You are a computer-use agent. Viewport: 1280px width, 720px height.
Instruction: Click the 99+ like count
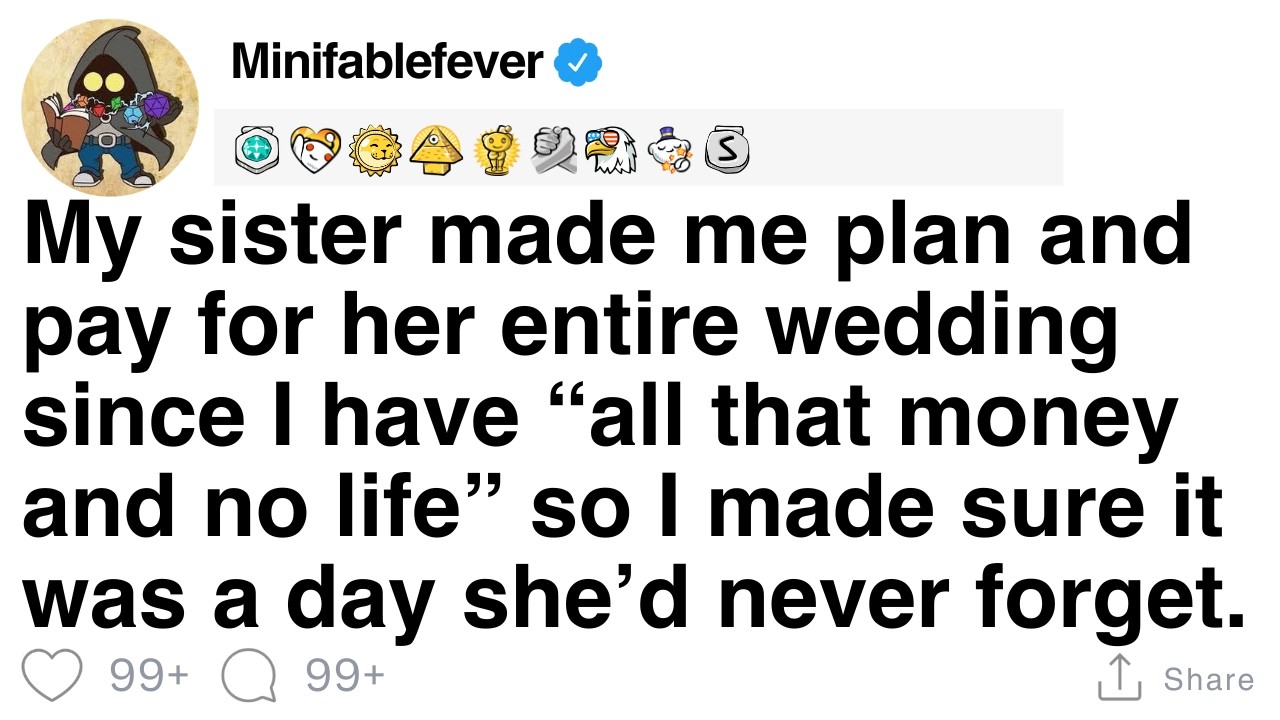149,677
